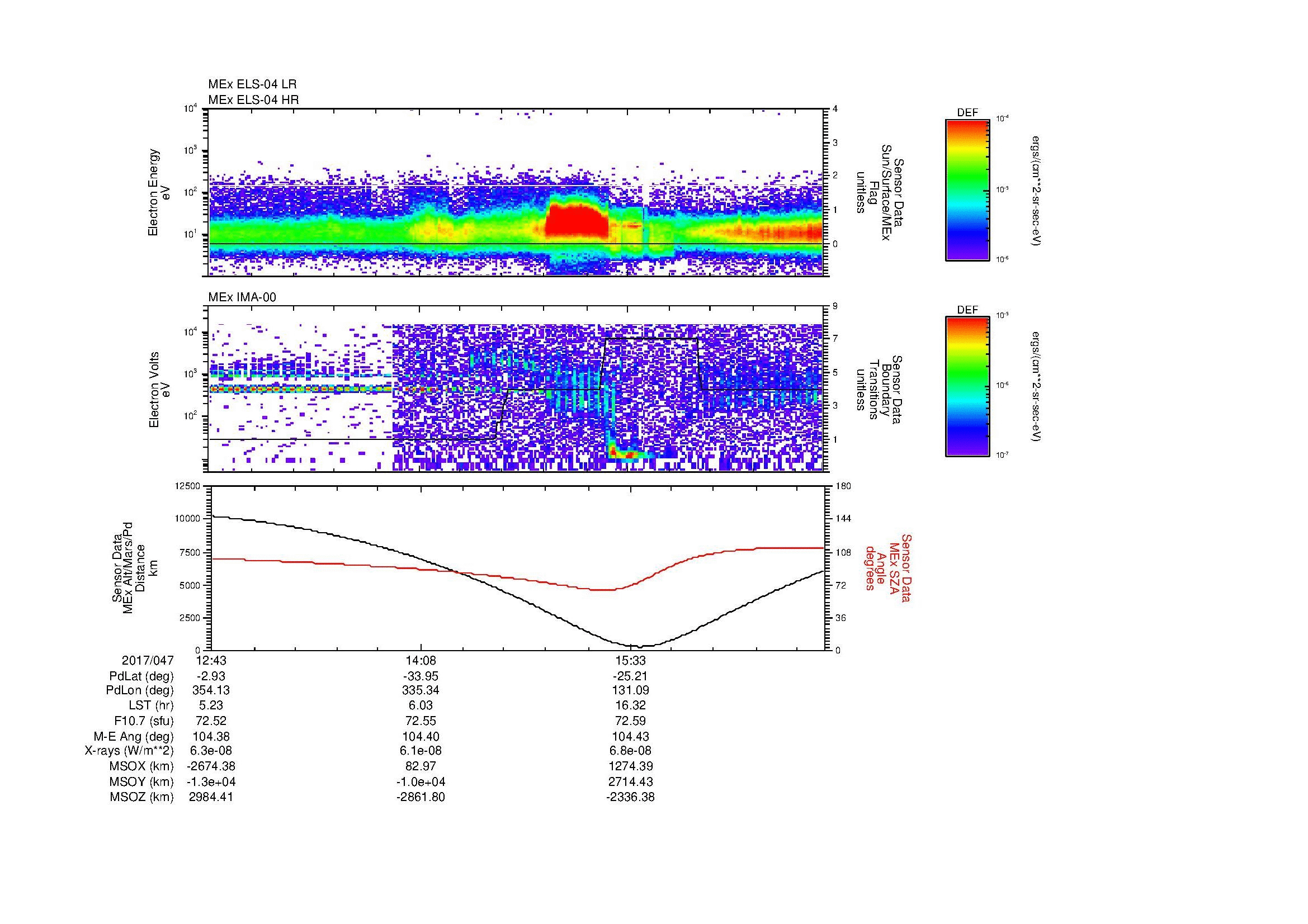Click the units label beside top color bar
The width and height of the screenshot is (1308, 924).
(x=1036, y=191)
